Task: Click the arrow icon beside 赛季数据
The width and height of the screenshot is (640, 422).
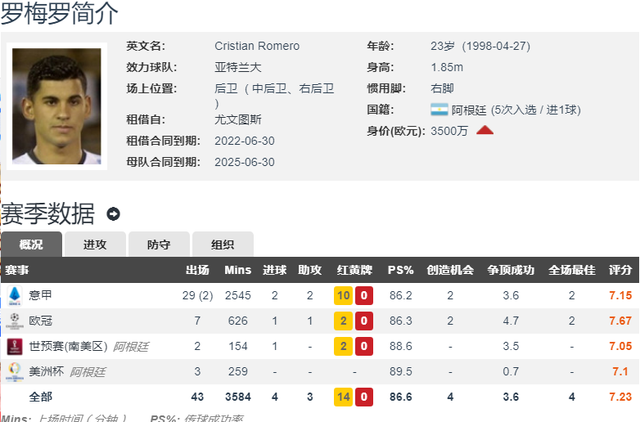Action: (x=113, y=214)
